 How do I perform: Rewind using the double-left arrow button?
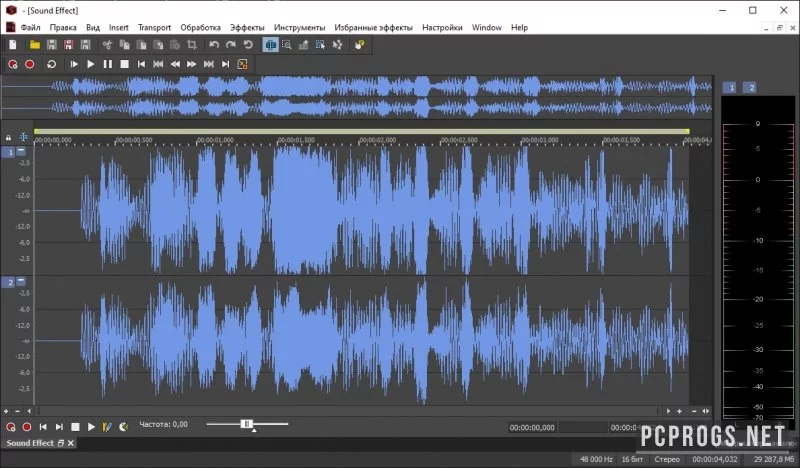pyautogui.click(x=175, y=64)
